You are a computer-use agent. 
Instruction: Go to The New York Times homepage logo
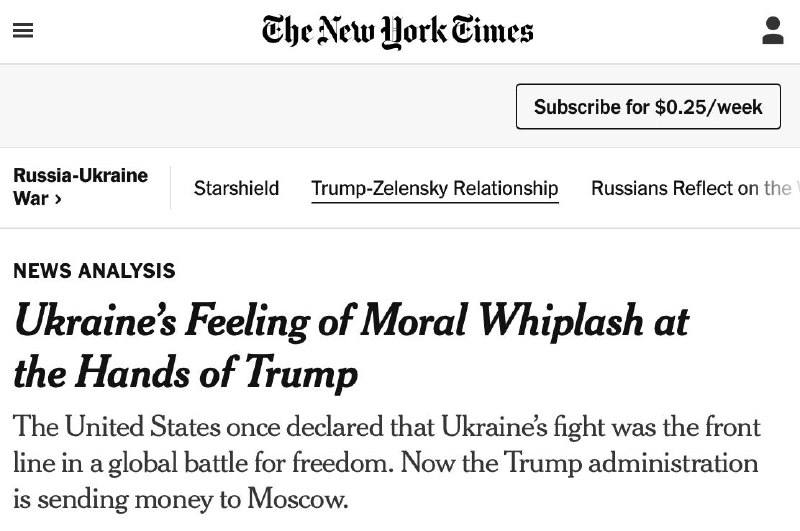coord(397,32)
